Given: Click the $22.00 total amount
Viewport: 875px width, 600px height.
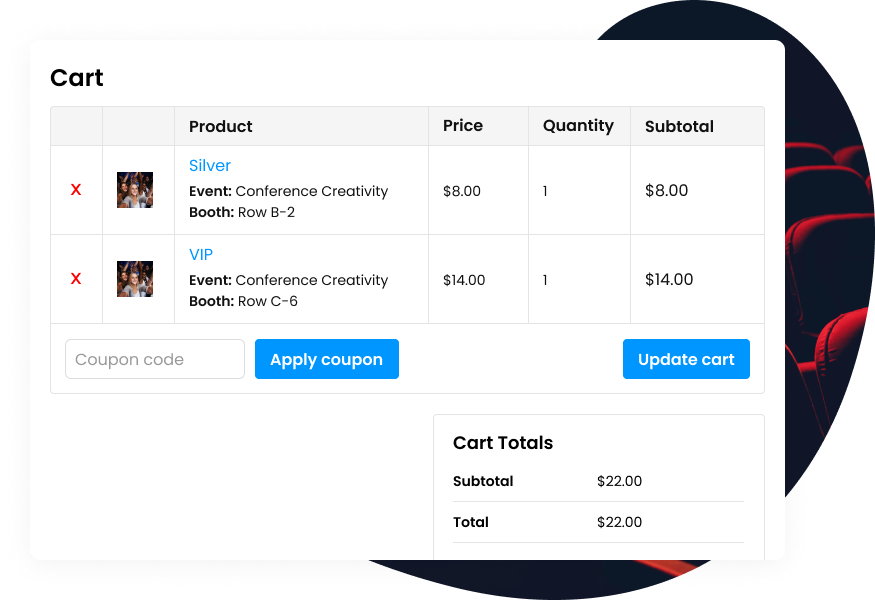Looking at the screenshot, I should coord(620,522).
